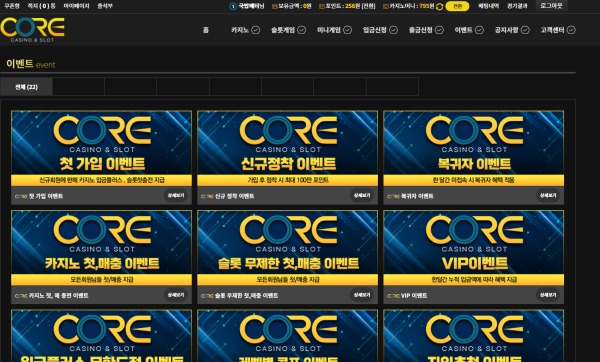Screen dimensions: 600x362
Task: Open the 첫 가입 이벤트 banner image
Action: click(x=101, y=148)
